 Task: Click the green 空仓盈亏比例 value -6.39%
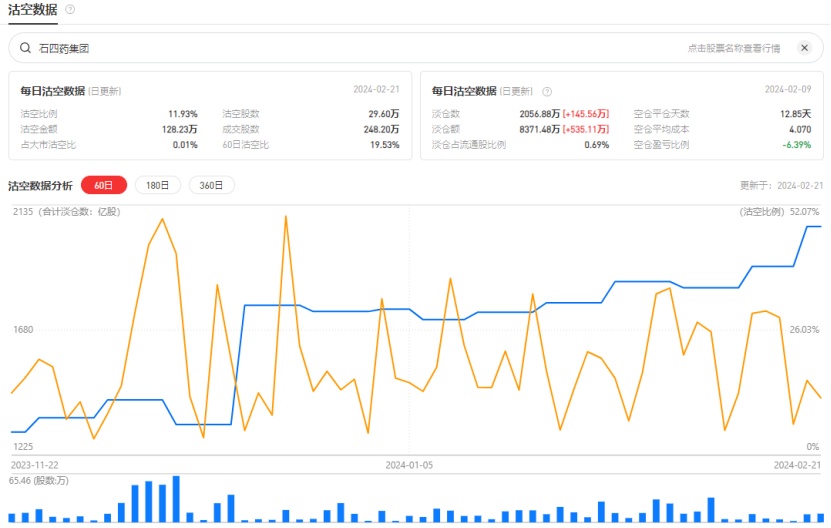797,145
